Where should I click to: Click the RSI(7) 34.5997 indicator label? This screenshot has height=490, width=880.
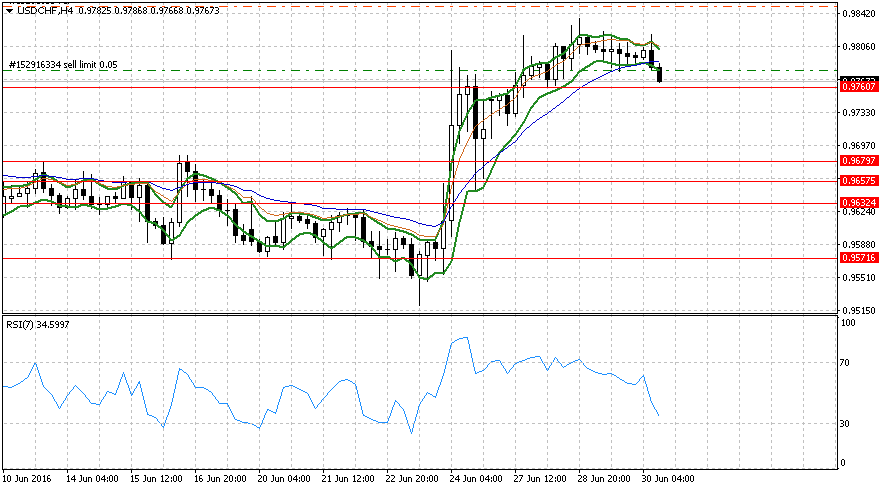(x=38, y=325)
